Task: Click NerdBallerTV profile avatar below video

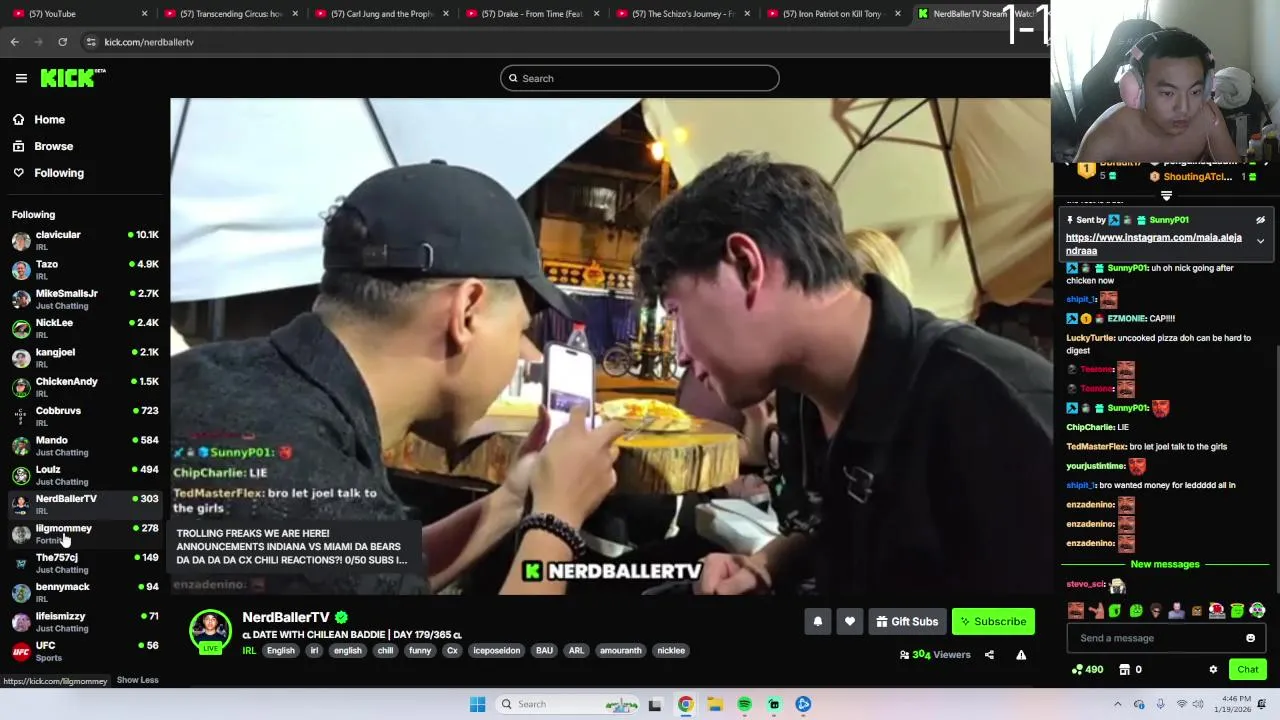Action: pos(210,631)
